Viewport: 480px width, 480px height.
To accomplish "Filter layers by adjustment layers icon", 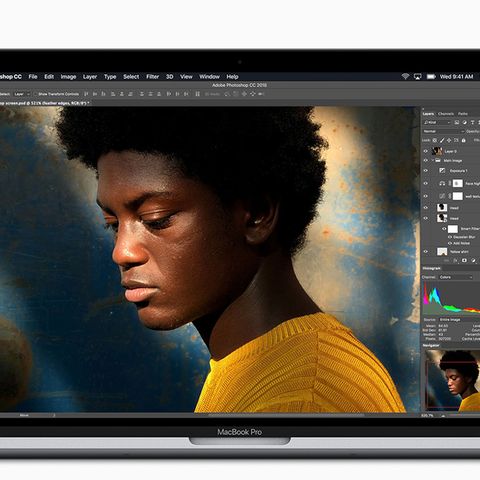I will [465, 122].
